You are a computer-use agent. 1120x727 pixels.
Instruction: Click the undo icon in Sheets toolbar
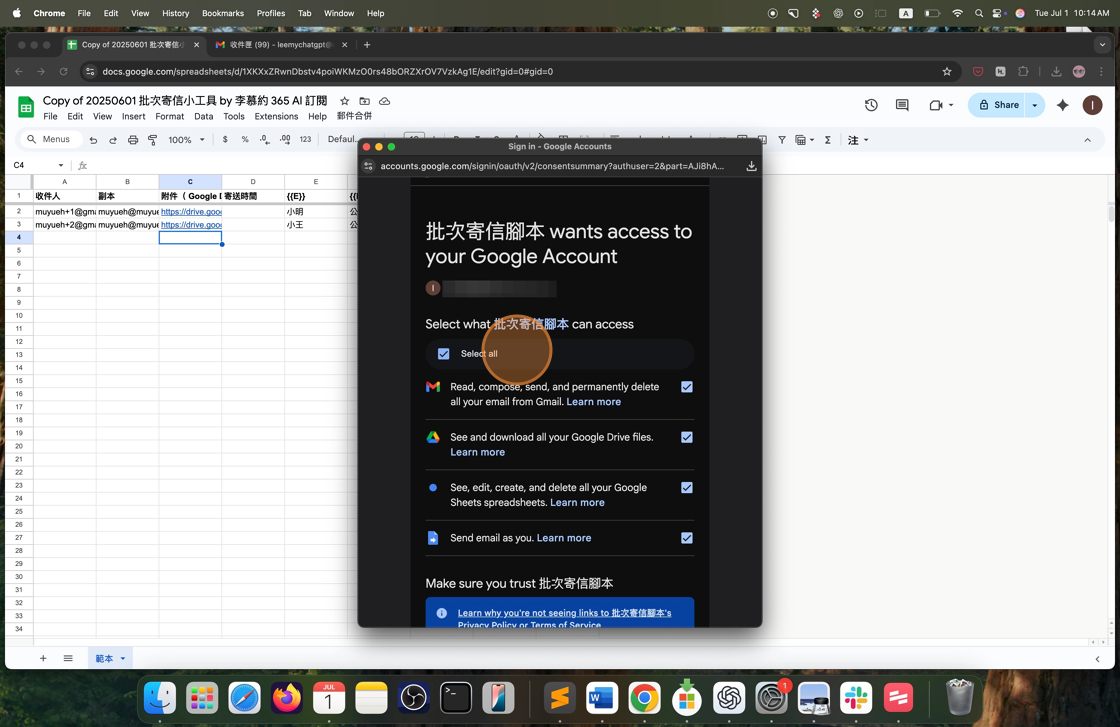(x=93, y=140)
